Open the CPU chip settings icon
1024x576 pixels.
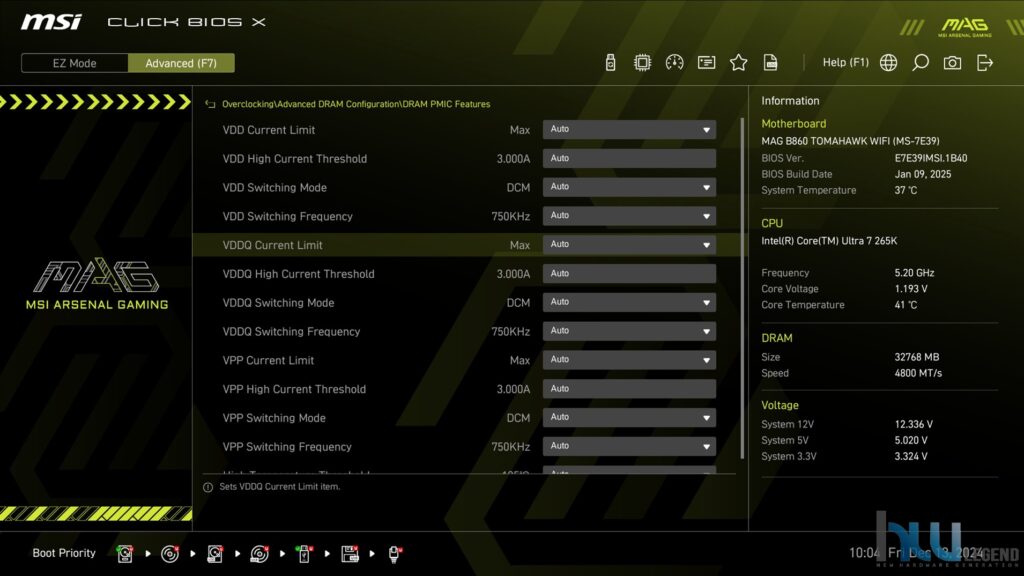click(x=642, y=63)
